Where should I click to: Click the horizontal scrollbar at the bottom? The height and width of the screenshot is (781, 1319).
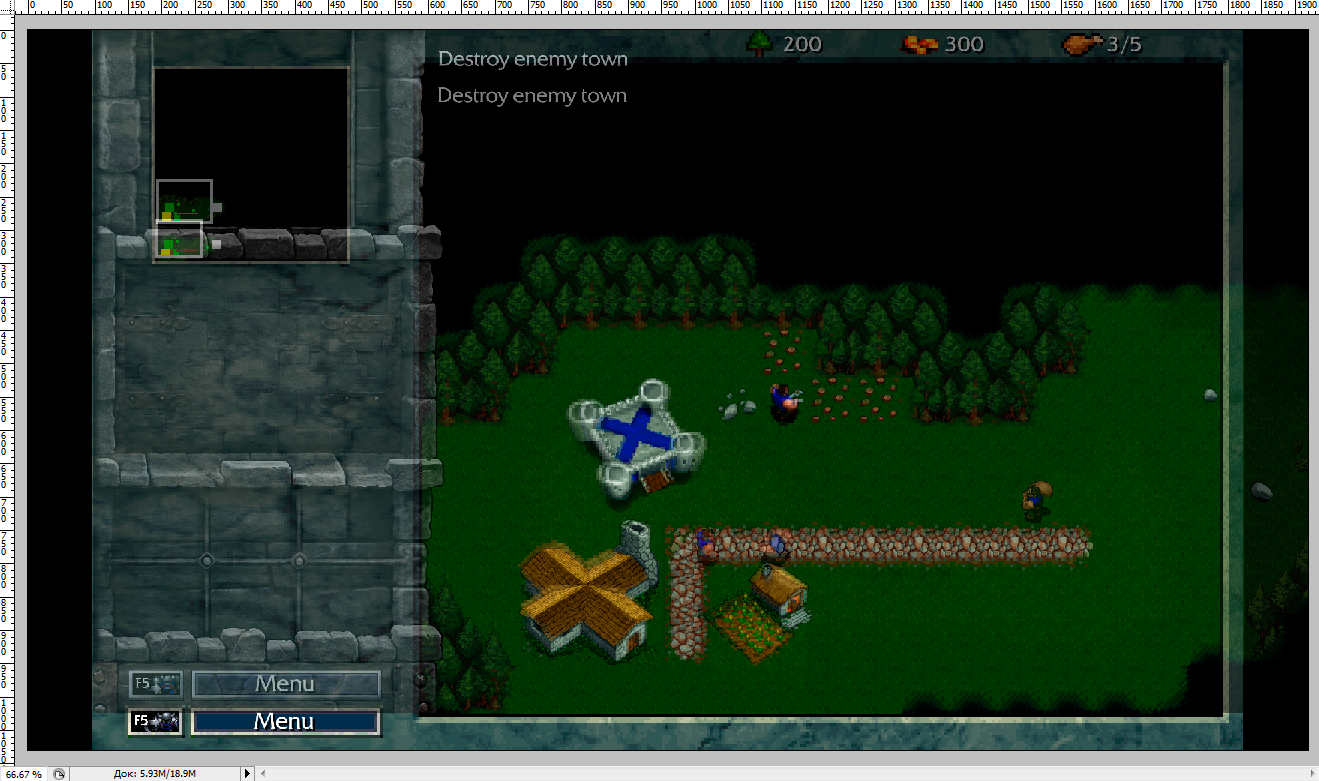(788, 774)
